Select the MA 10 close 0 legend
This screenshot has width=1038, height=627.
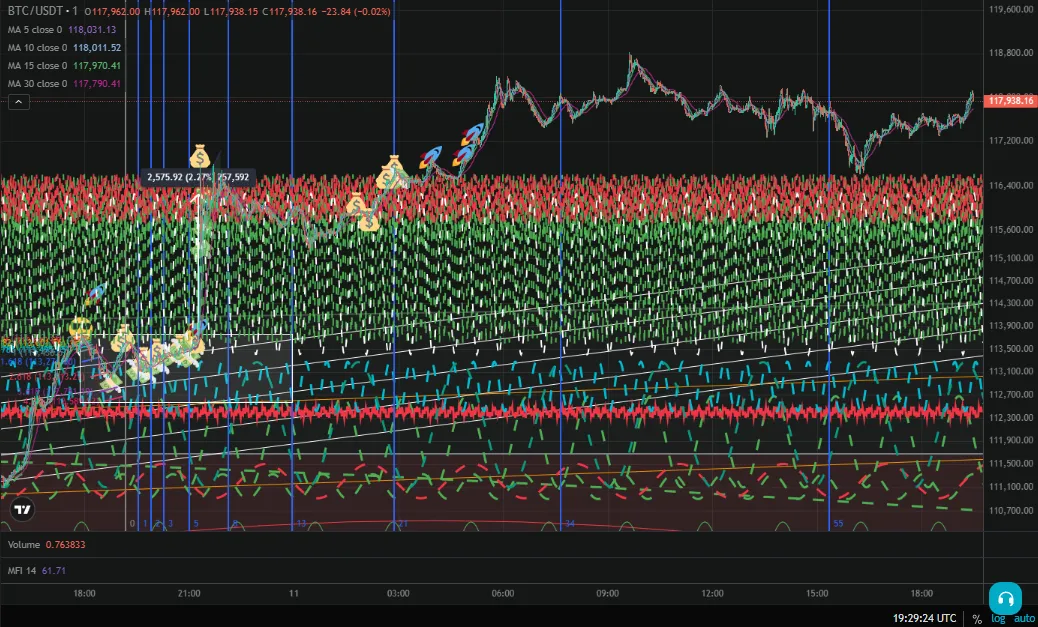64,48
